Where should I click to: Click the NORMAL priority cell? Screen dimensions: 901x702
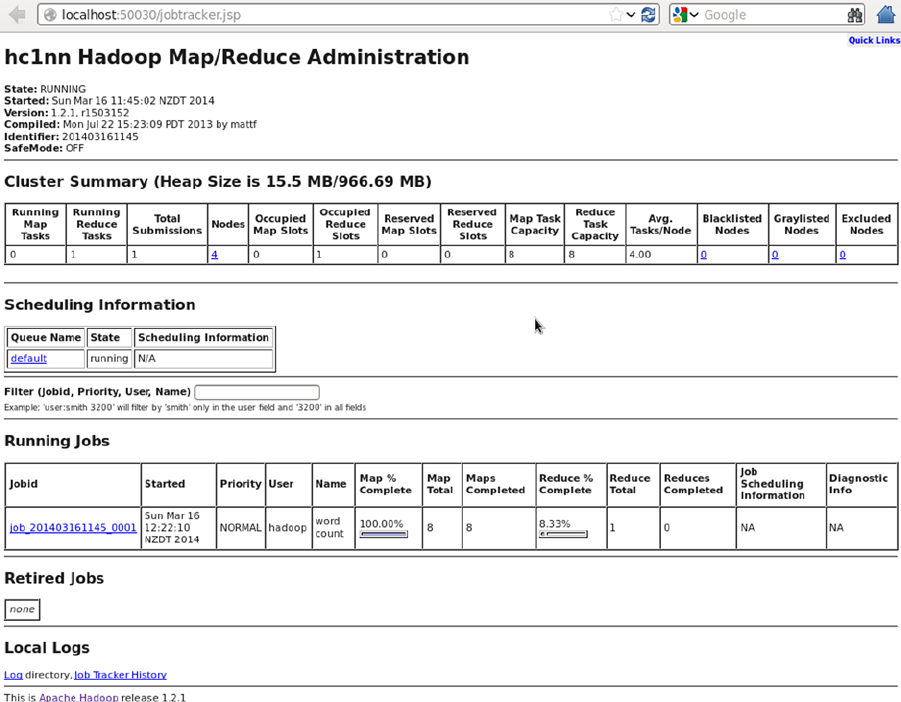[240, 527]
